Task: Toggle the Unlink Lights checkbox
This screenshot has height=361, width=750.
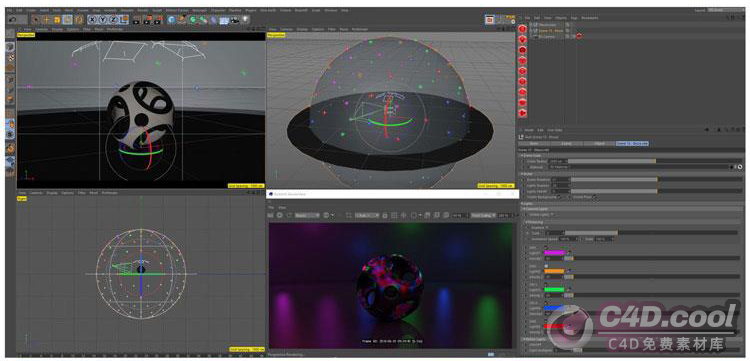Action: [552, 215]
